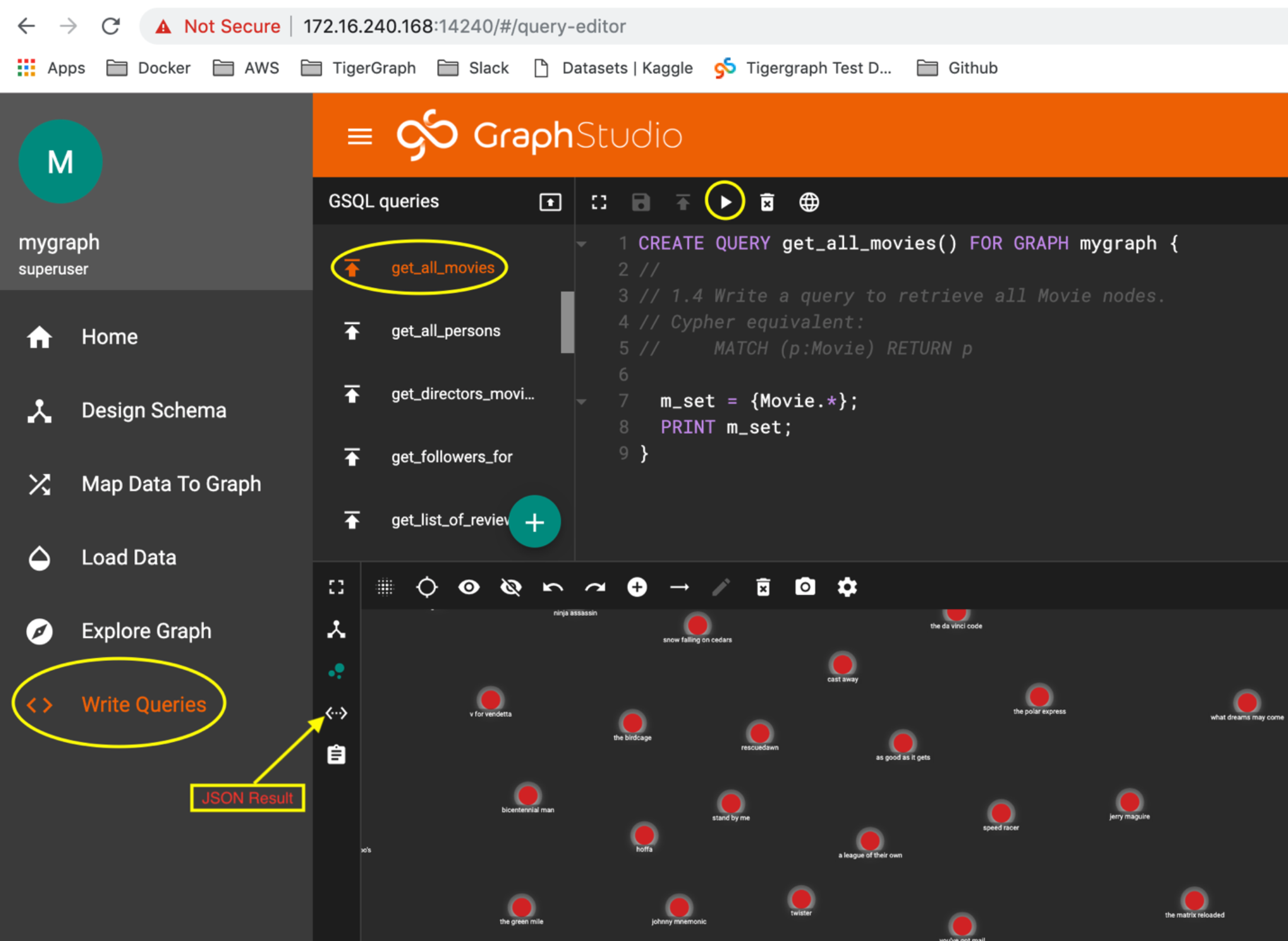Click install icon beside get_followers_for
Screen dimensions: 1288x941
coord(352,457)
